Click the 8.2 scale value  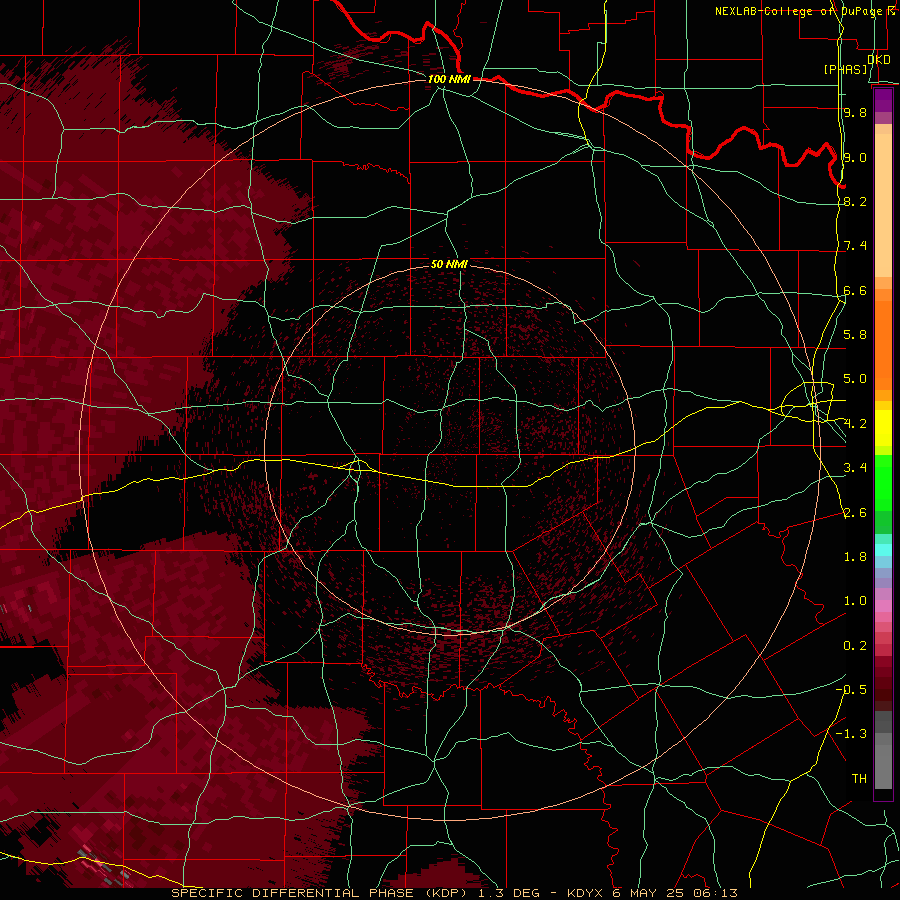point(855,201)
